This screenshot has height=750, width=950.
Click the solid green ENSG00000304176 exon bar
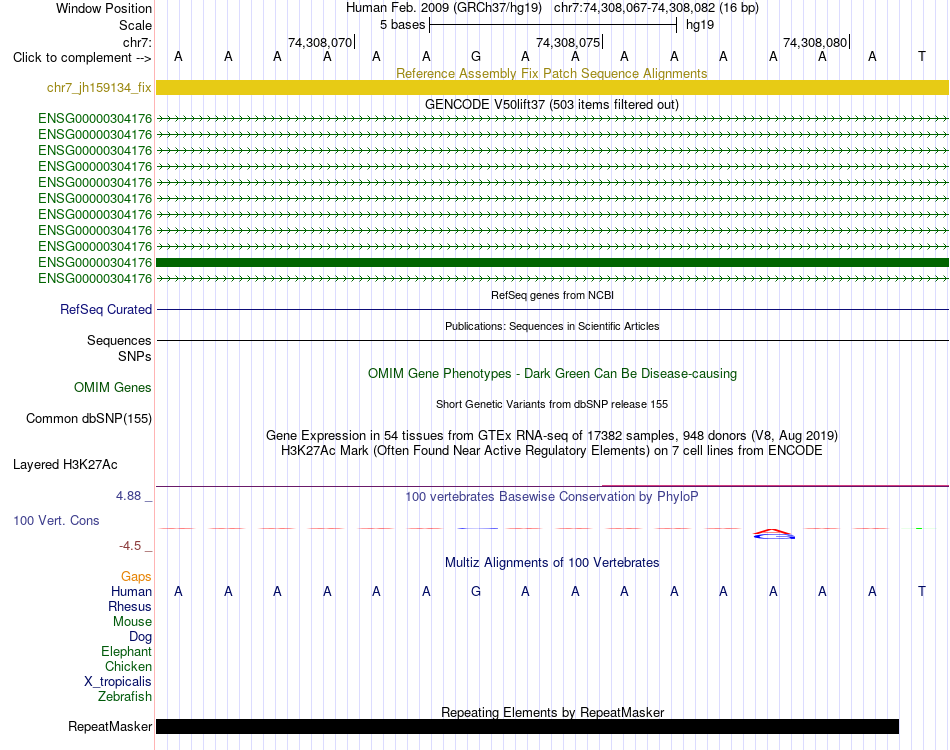coord(552,262)
